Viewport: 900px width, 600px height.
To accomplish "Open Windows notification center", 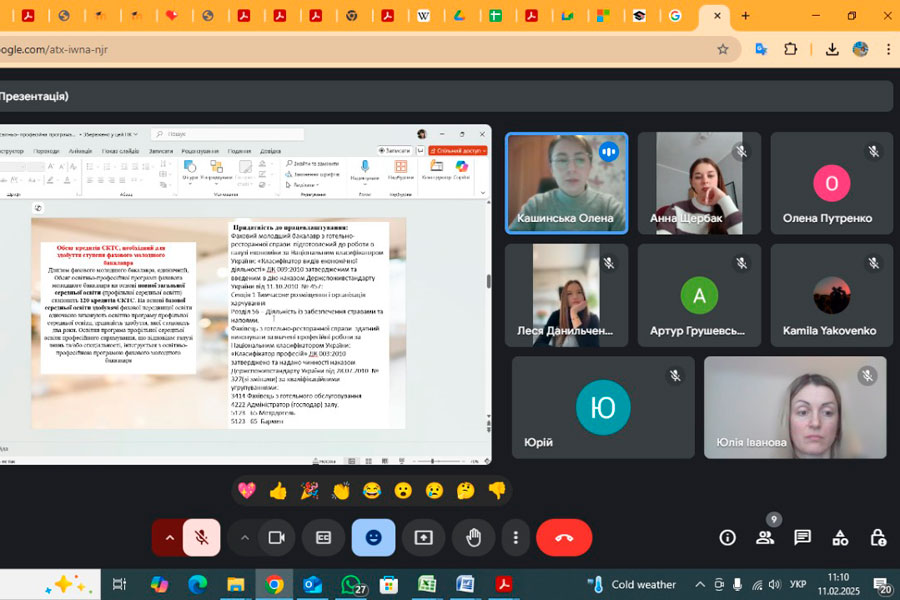I will (x=883, y=584).
